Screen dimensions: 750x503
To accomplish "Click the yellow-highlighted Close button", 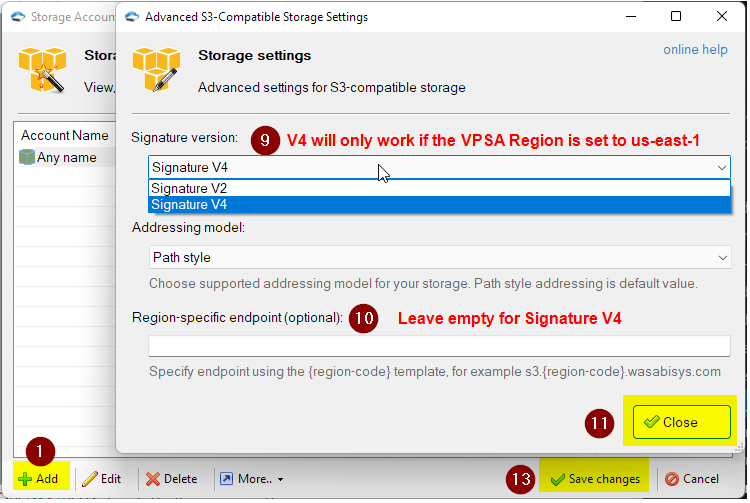I will [682, 422].
